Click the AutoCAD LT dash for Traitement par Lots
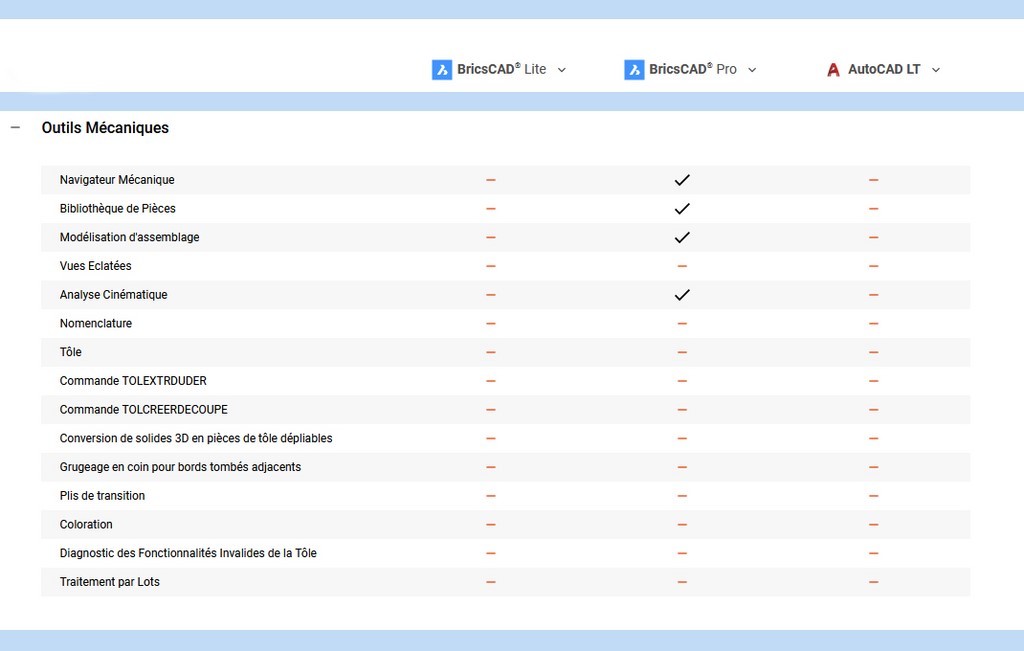This screenshot has width=1024, height=651. [x=873, y=582]
